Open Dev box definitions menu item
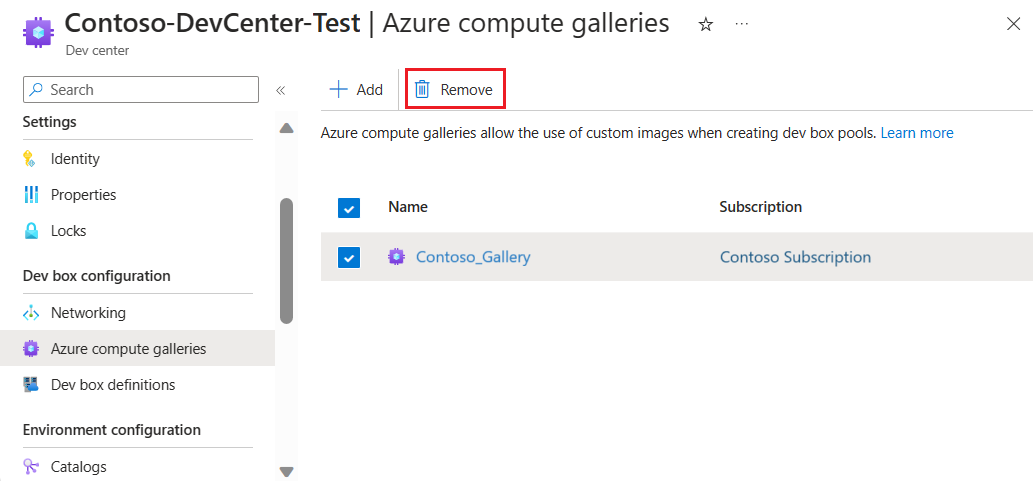This screenshot has height=481, width=1033. pos(113,385)
